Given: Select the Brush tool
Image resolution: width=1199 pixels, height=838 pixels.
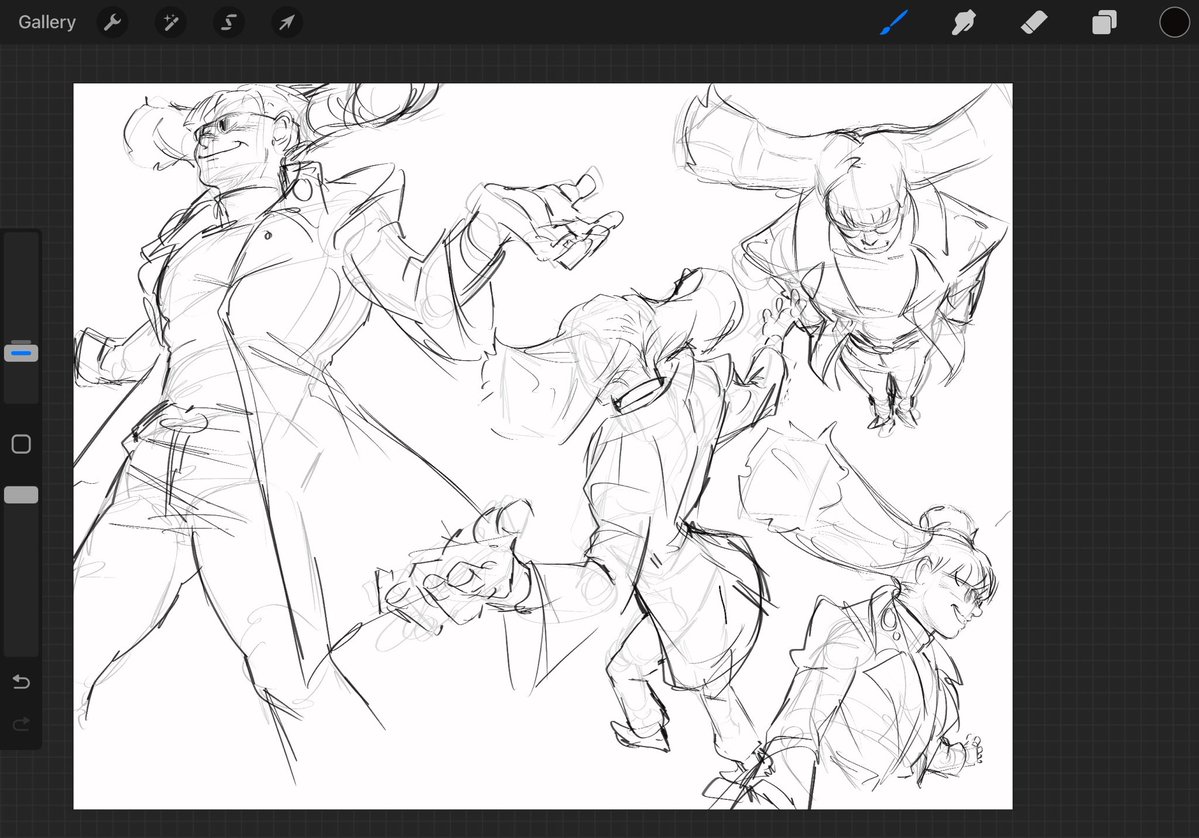Looking at the screenshot, I should (894, 22).
